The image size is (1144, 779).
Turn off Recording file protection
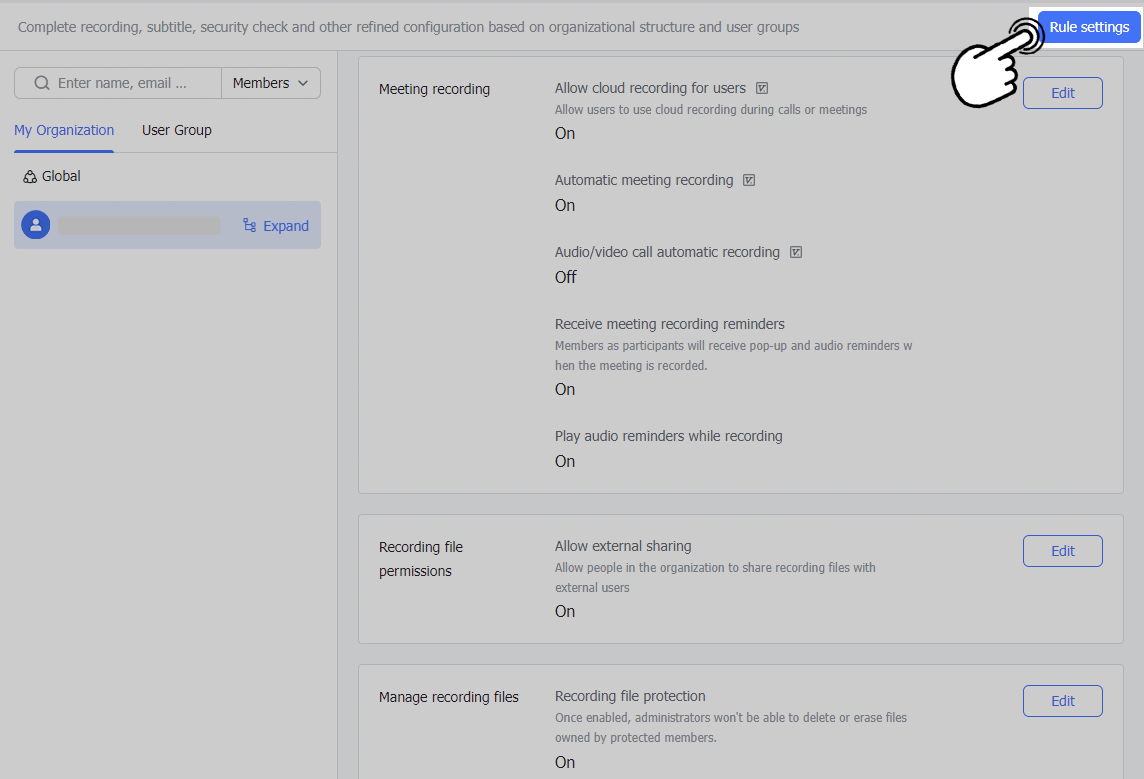[x=564, y=762]
